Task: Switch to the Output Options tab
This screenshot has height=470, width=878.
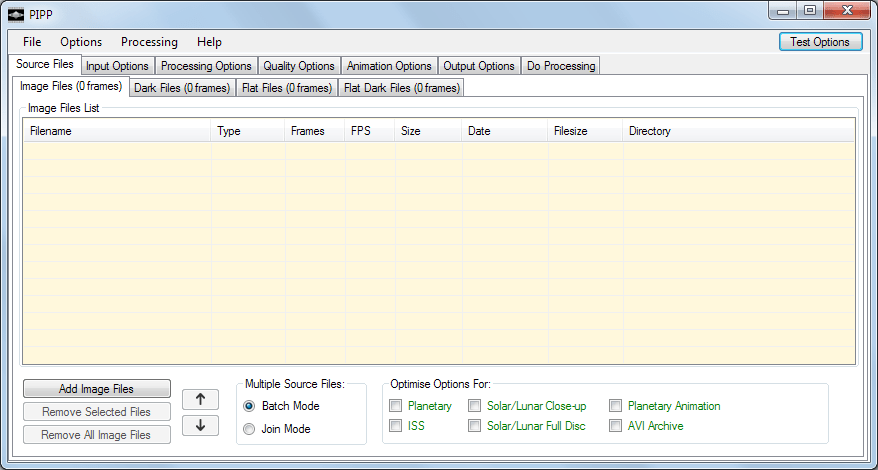Action: 479,66
